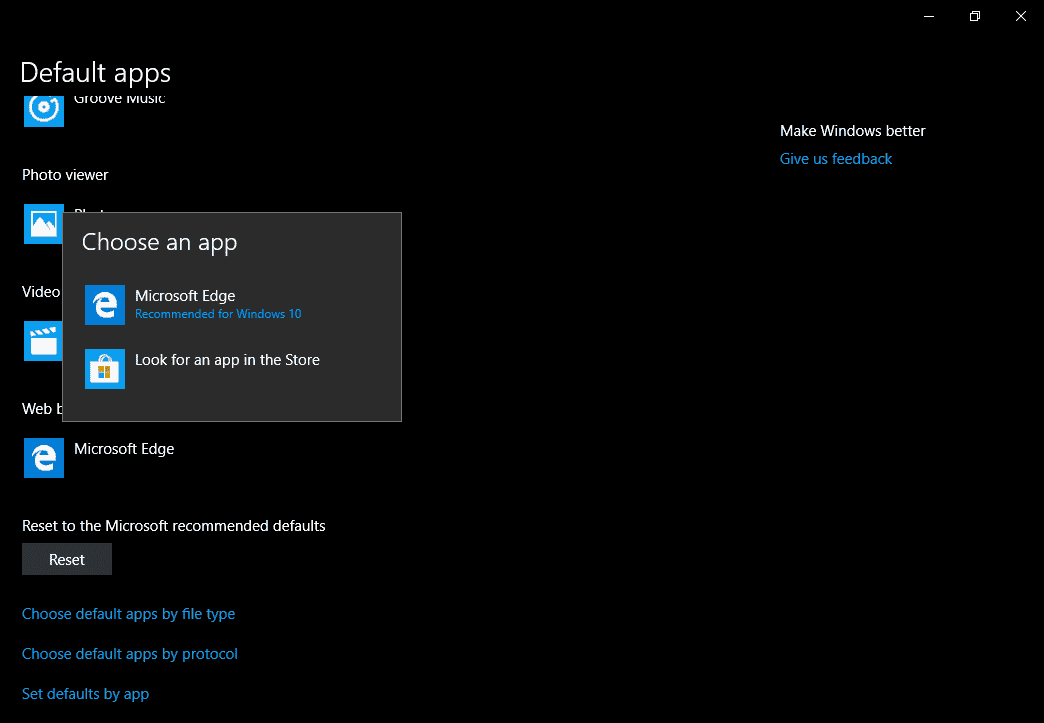Open Choose default apps by protocol
1044x723 pixels.
click(130, 654)
